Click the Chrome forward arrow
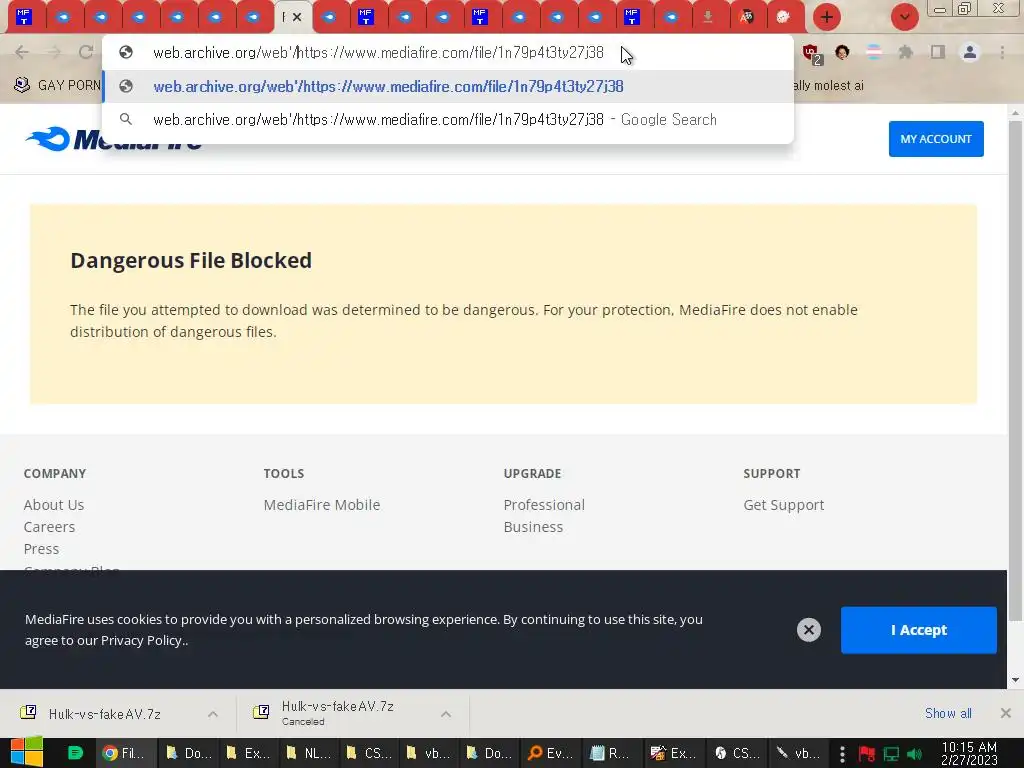The image size is (1024, 768). (x=54, y=52)
